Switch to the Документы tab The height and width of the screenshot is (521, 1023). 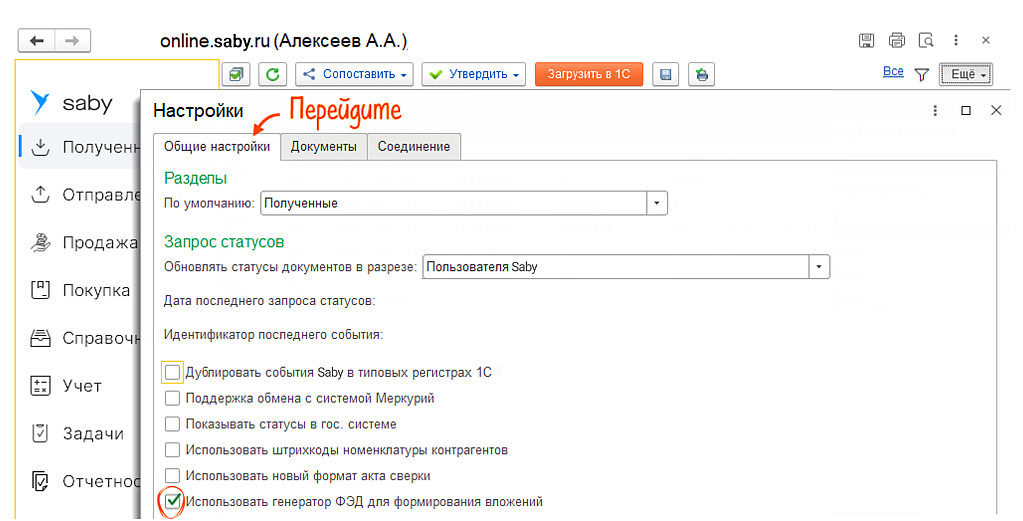coord(323,147)
